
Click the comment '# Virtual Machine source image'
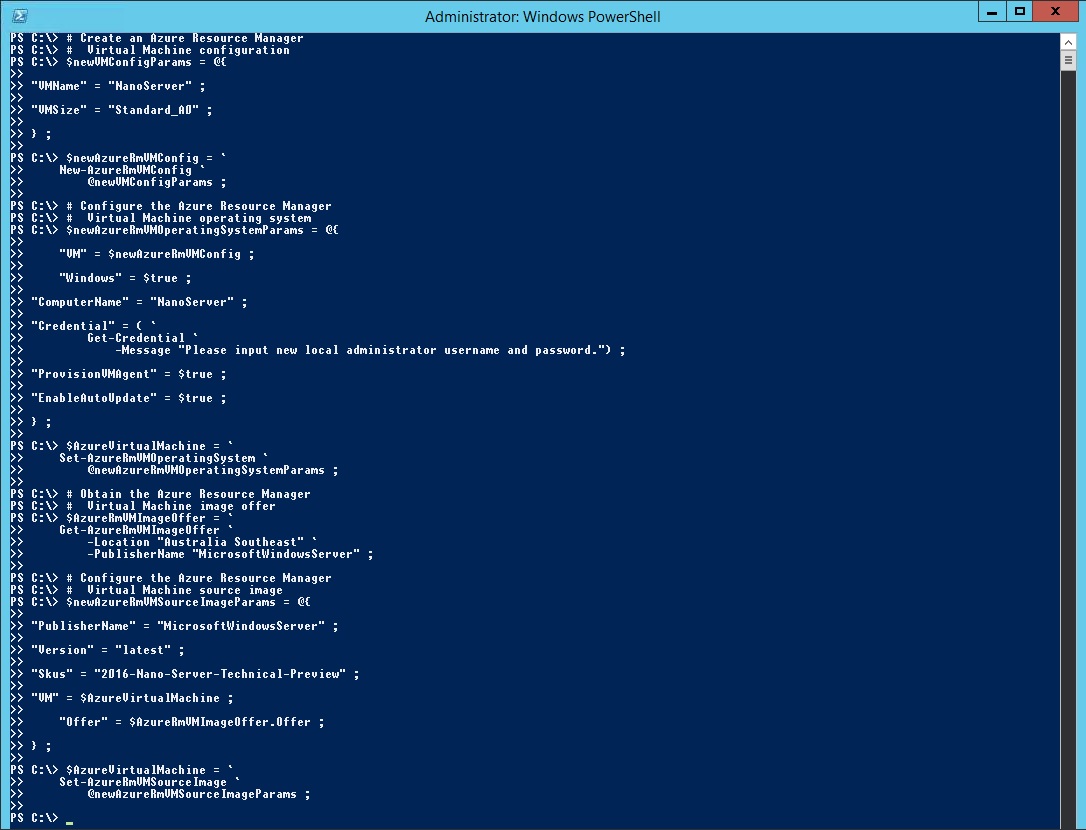[x=175, y=590]
